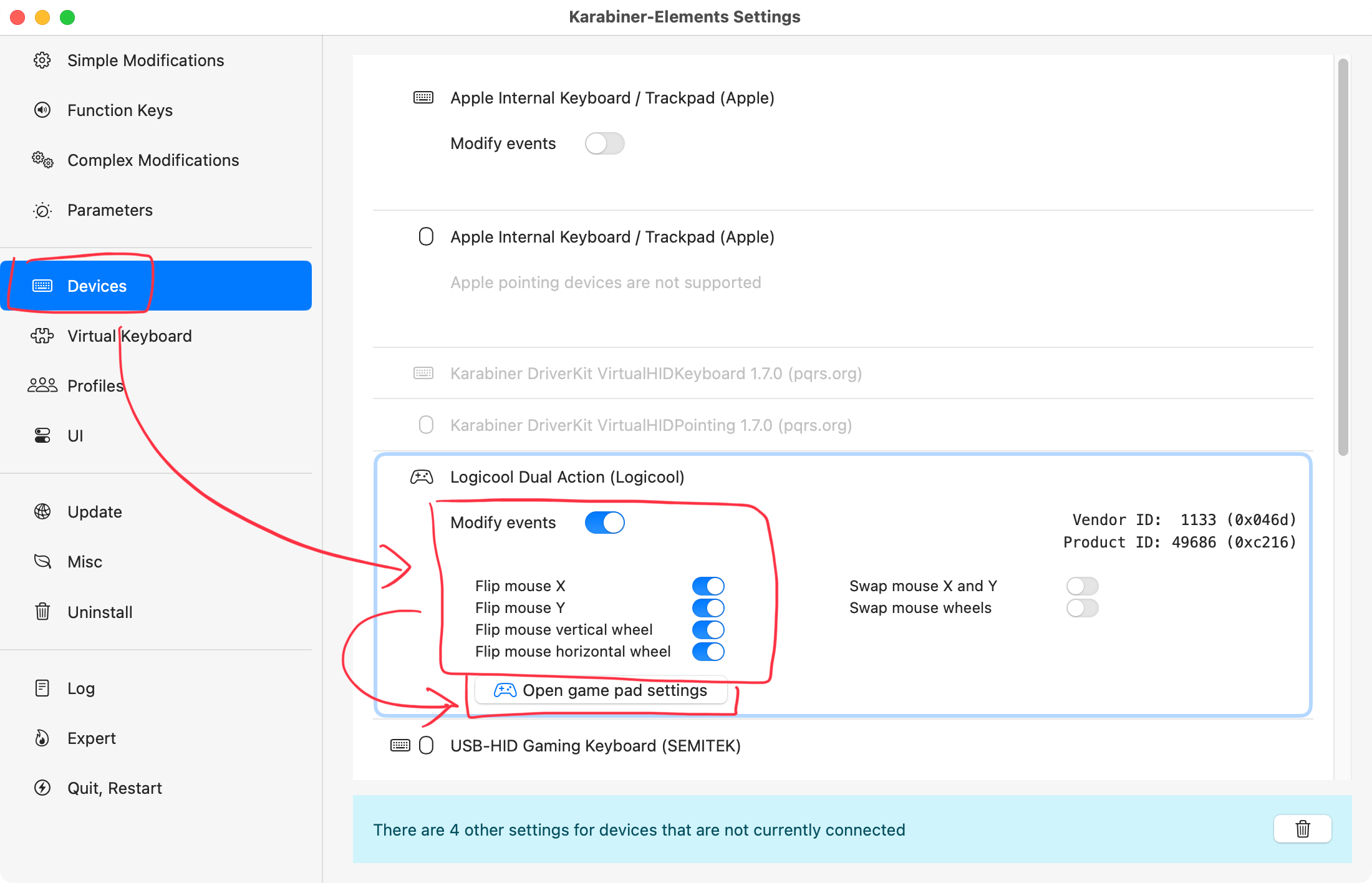Delete disconnected device settings
This screenshot has height=883, width=1372.
click(x=1303, y=828)
